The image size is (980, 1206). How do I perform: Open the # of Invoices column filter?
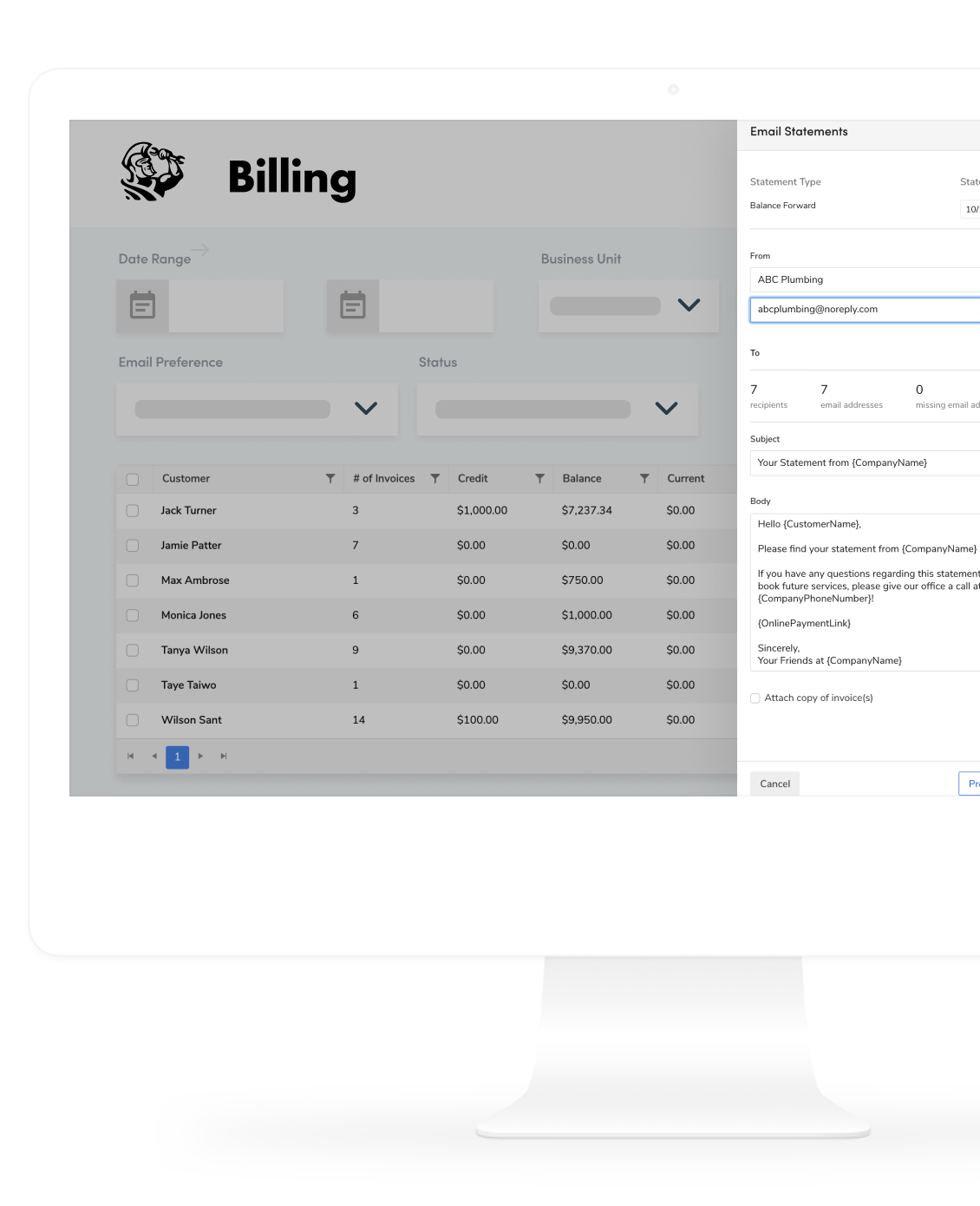tap(436, 478)
